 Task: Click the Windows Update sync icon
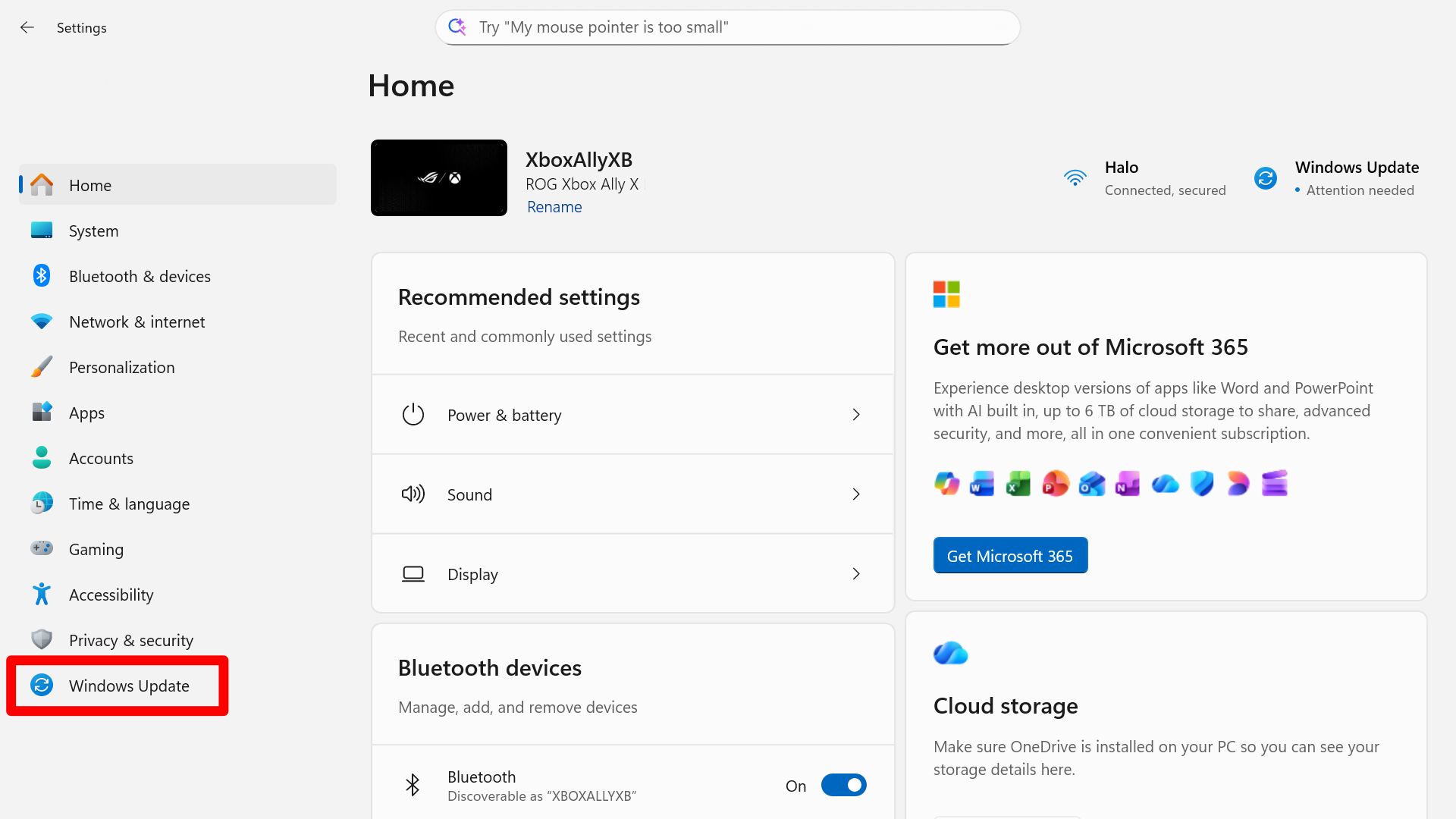[42, 686]
